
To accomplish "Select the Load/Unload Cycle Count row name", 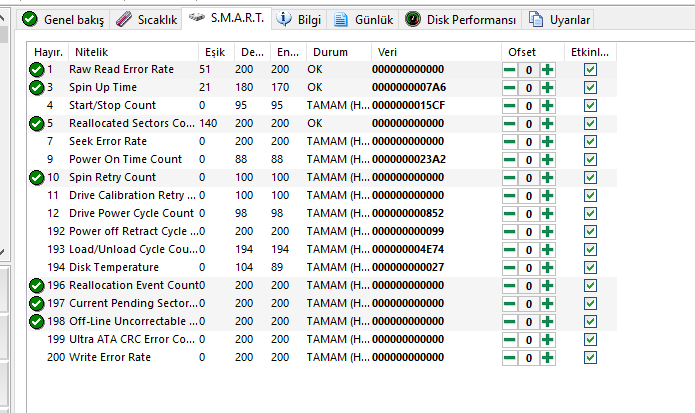I will click(133, 249).
